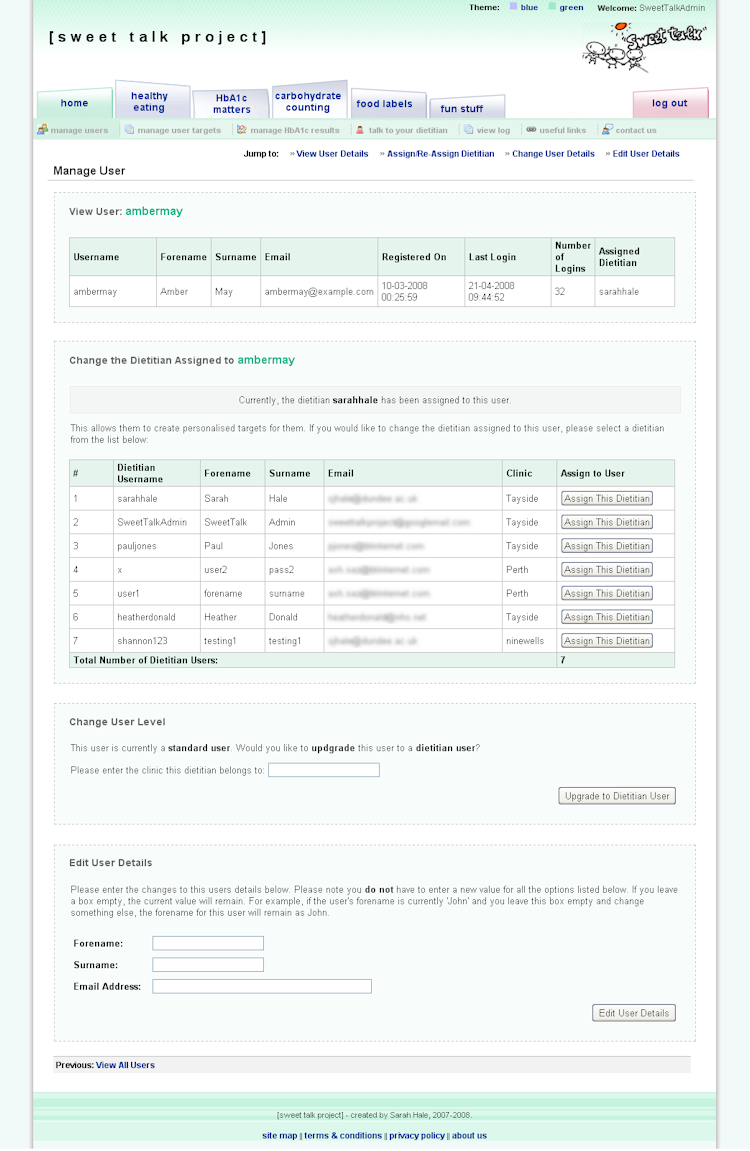The width and height of the screenshot is (750, 1151).
Task: Click the green theme text link
Action: (x=572, y=7)
